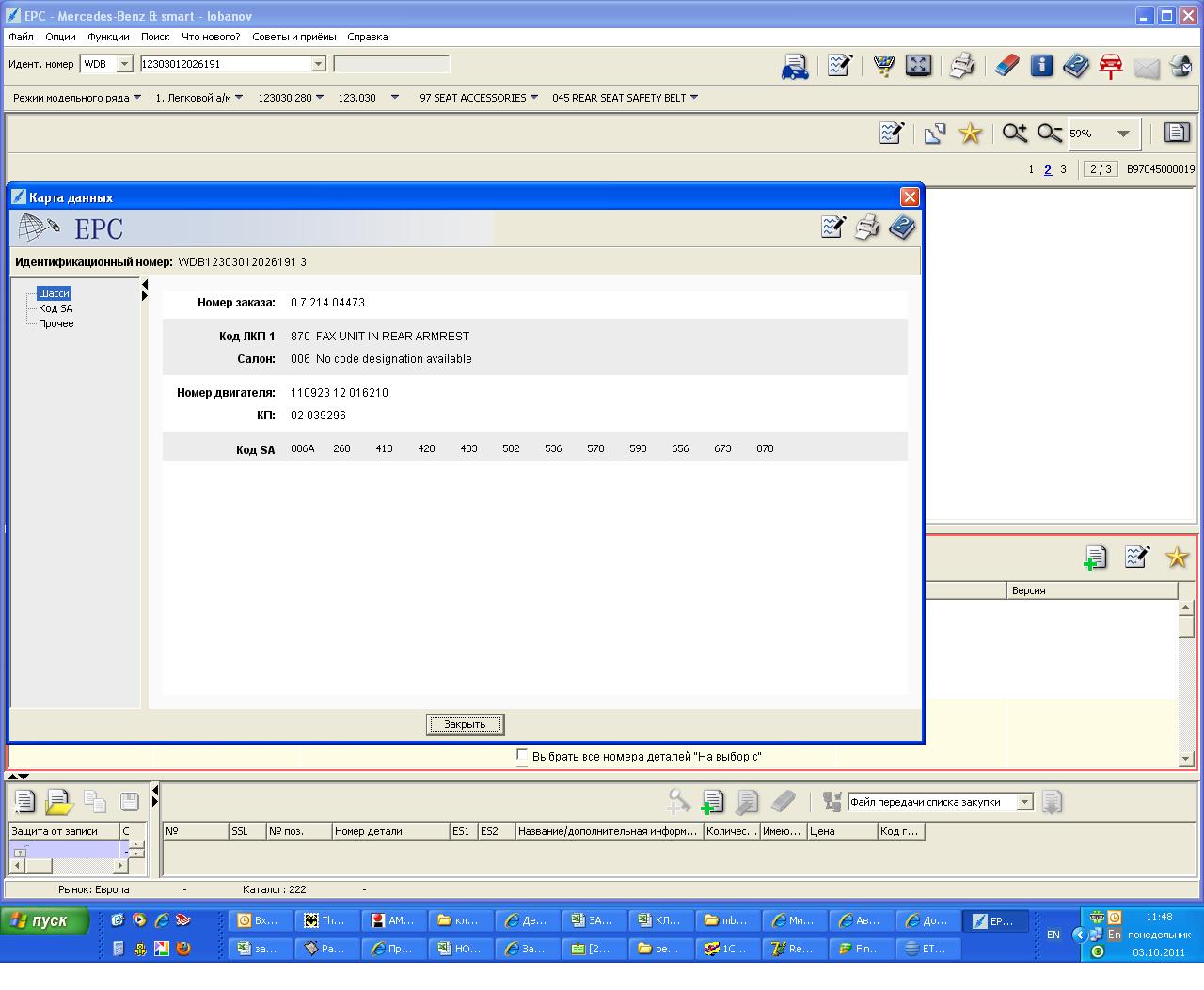Click the shopping cart icon
This screenshot has height=990, width=1204.
click(x=883, y=65)
